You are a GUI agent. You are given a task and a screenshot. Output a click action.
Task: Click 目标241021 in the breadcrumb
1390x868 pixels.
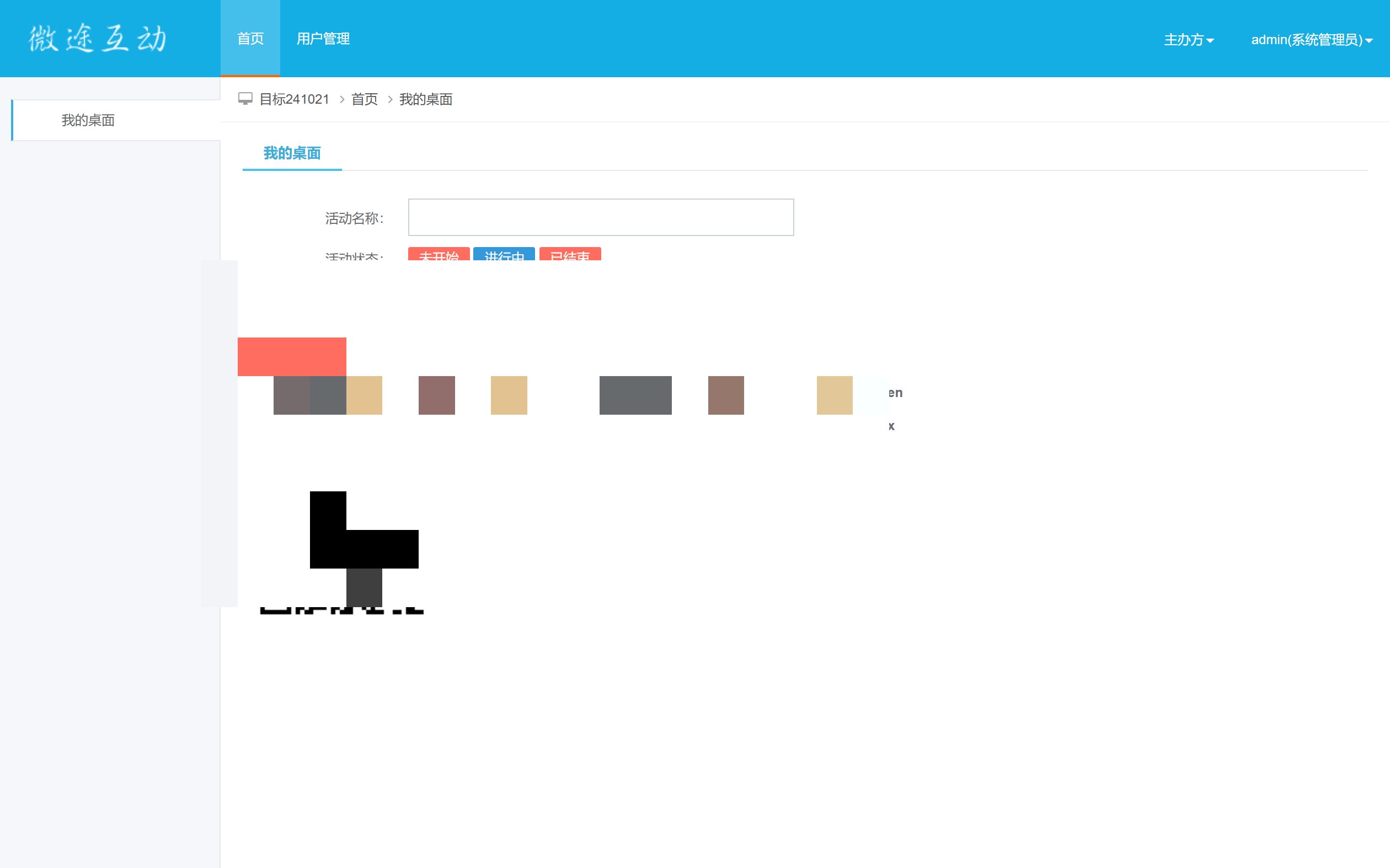[x=294, y=99]
